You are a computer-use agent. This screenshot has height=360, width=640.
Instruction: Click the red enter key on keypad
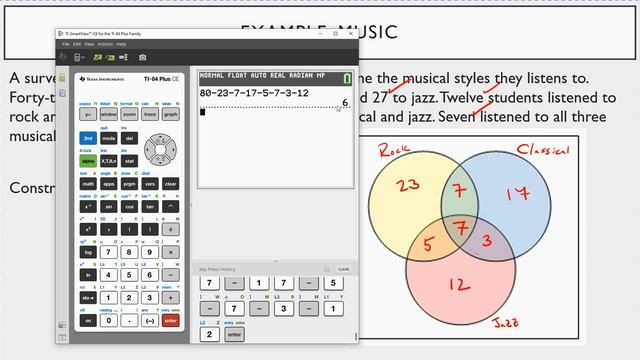[171, 321]
